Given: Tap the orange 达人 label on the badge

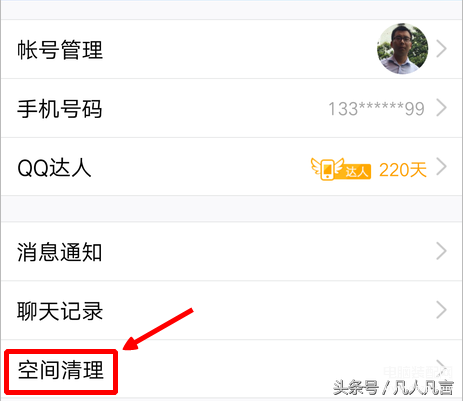Looking at the screenshot, I should 357,172.
